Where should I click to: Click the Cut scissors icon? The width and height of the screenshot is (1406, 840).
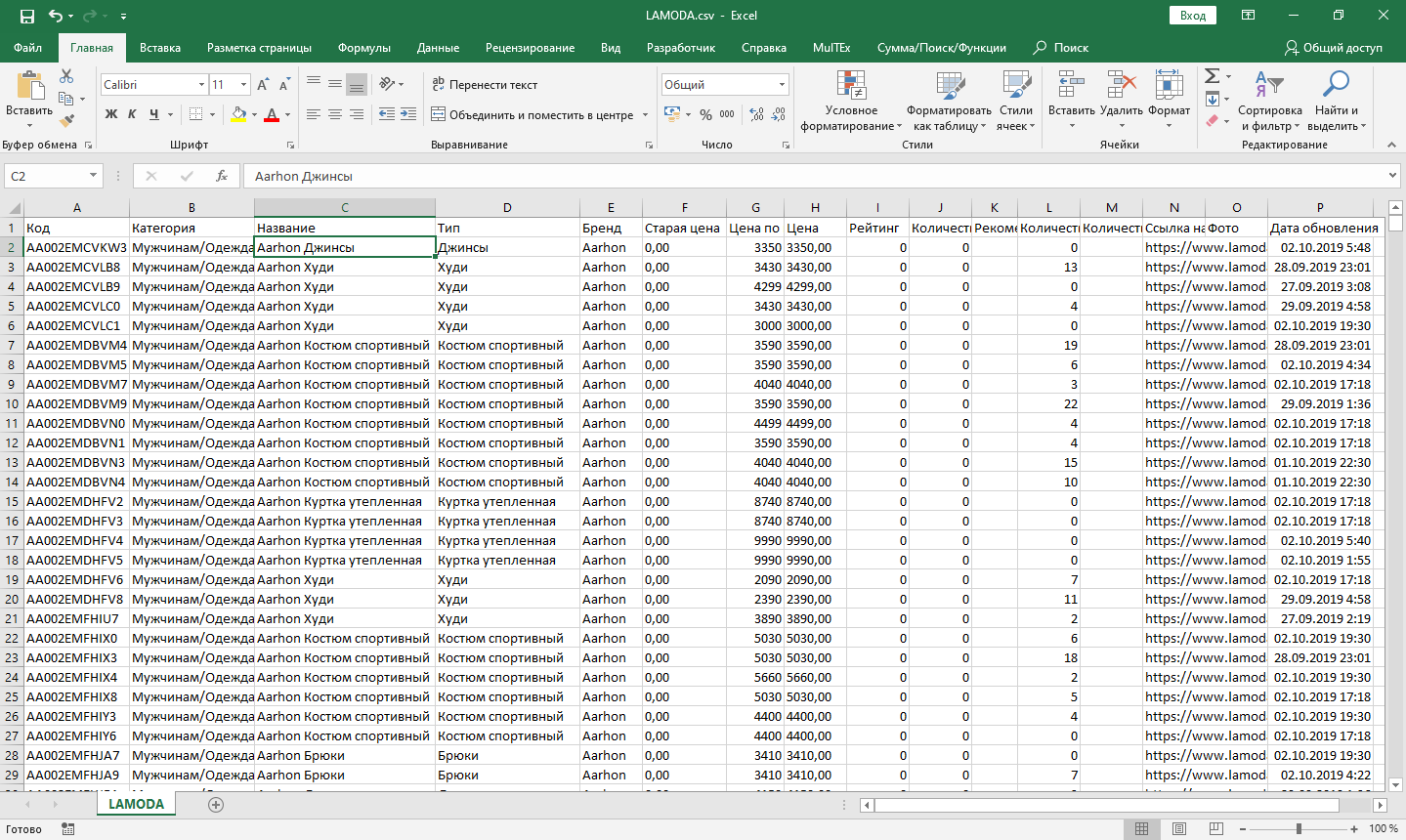click(x=66, y=76)
